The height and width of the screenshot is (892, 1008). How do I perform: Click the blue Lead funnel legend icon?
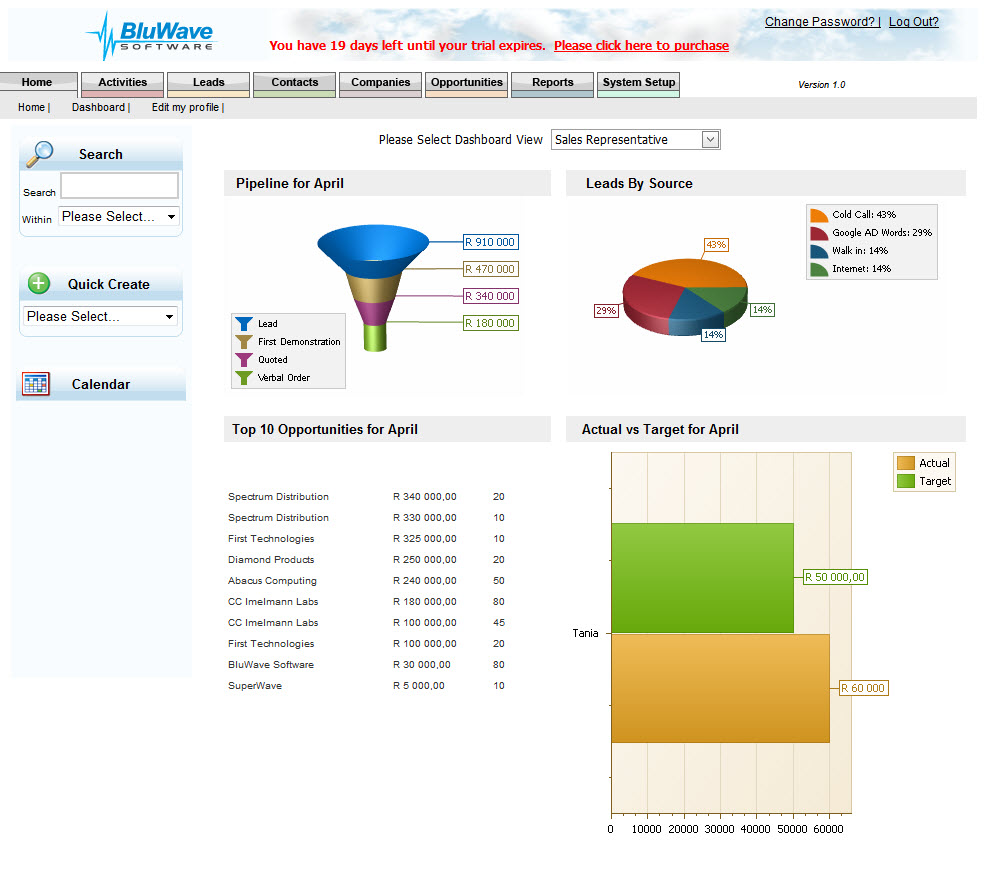pyautogui.click(x=244, y=323)
